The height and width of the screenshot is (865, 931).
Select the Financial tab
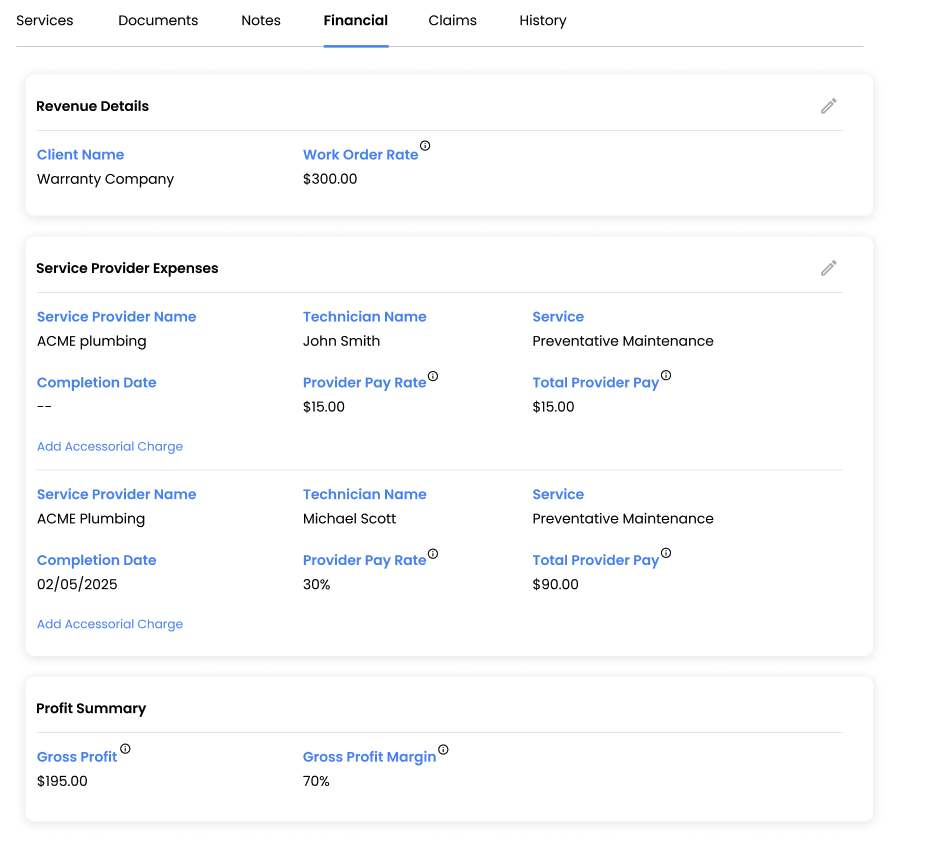[356, 21]
